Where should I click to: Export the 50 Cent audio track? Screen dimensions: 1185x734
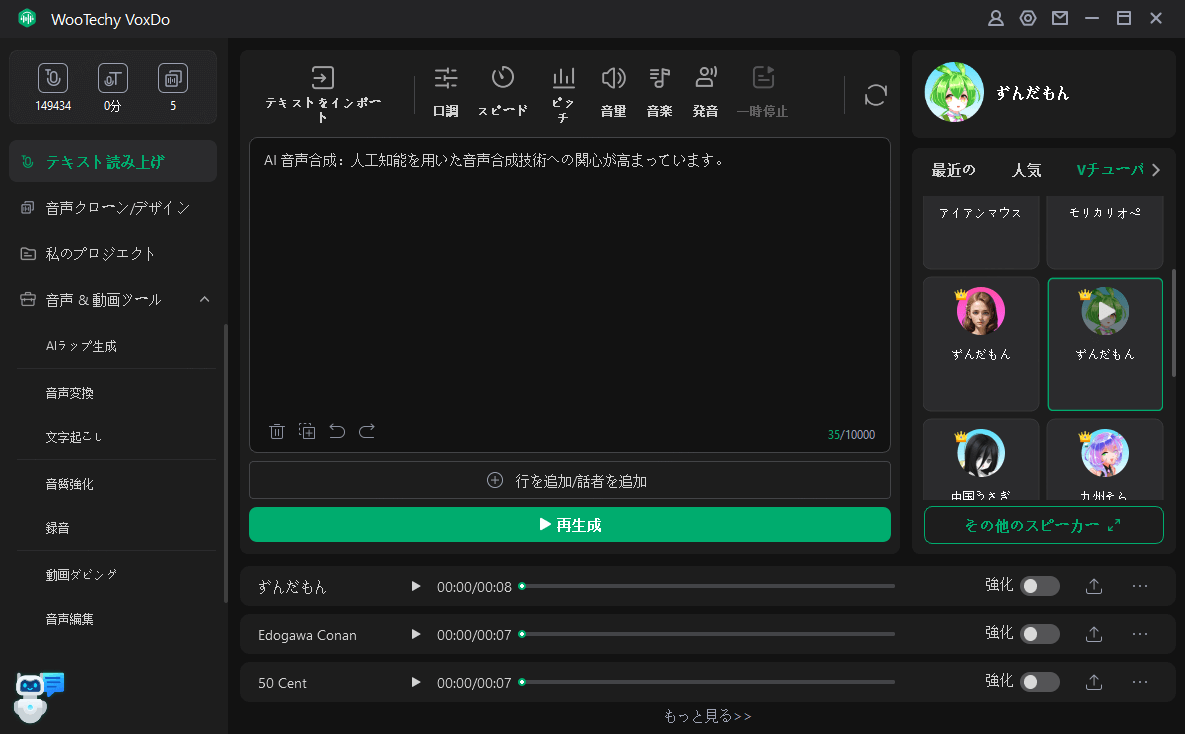[x=1094, y=682]
